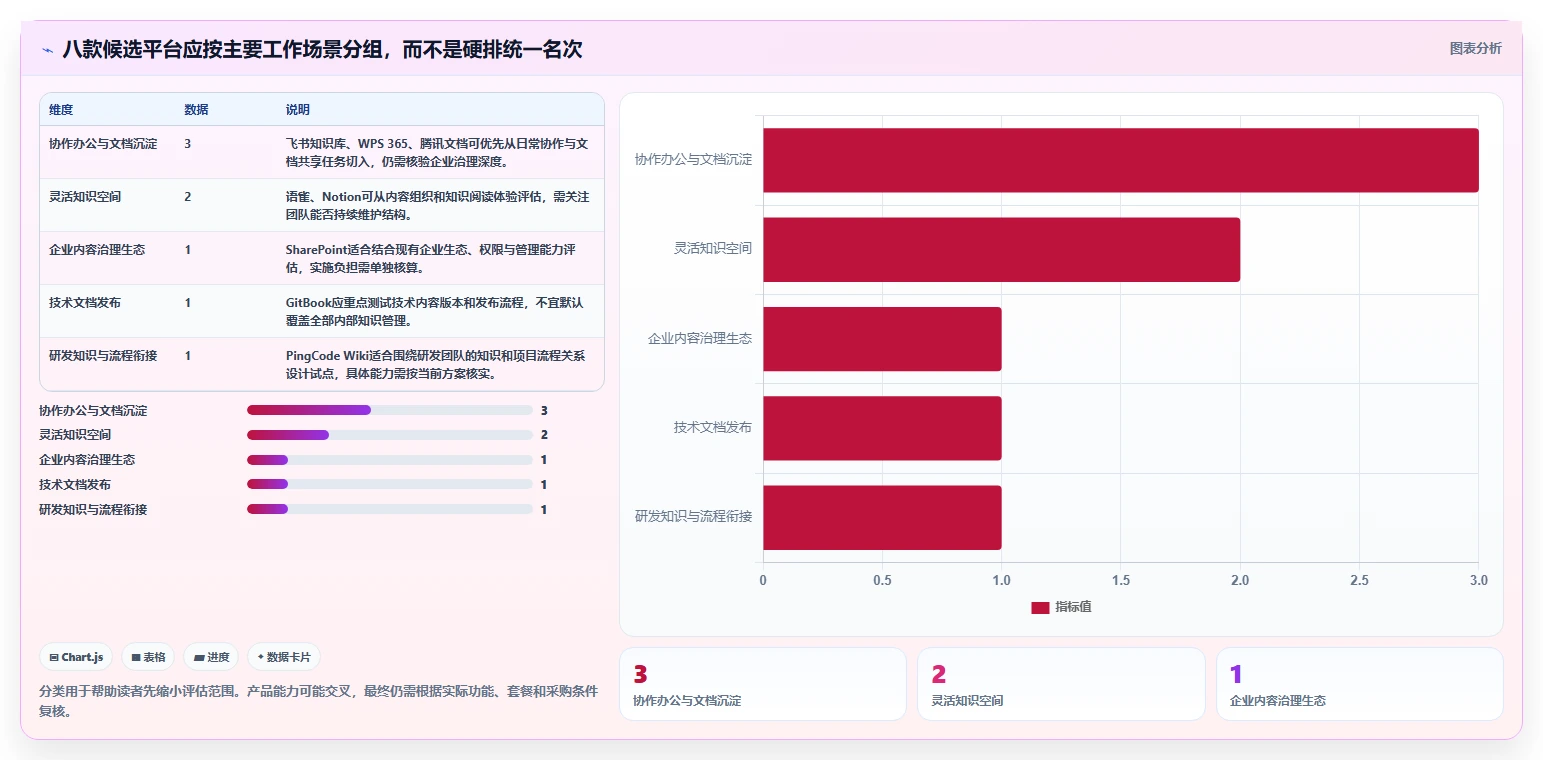Click the 指标值 legend color swatch
The image size is (1543, 760).
click(1040, 607)
